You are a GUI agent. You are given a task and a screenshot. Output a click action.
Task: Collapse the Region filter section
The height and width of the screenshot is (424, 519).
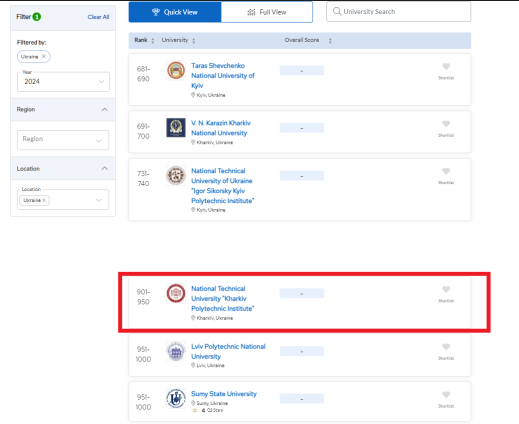click(105, 109)
